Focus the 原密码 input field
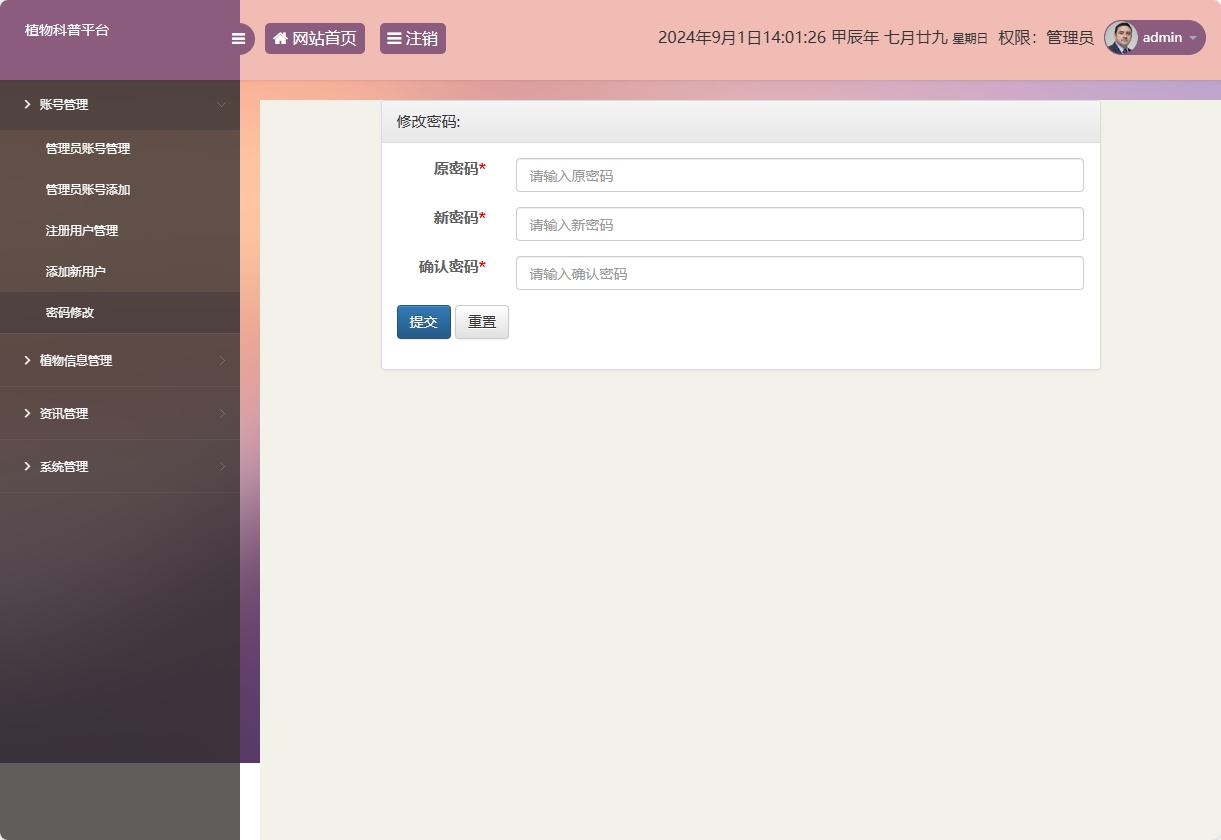This screenshot has width=1221, height=840. coord(800,175)
